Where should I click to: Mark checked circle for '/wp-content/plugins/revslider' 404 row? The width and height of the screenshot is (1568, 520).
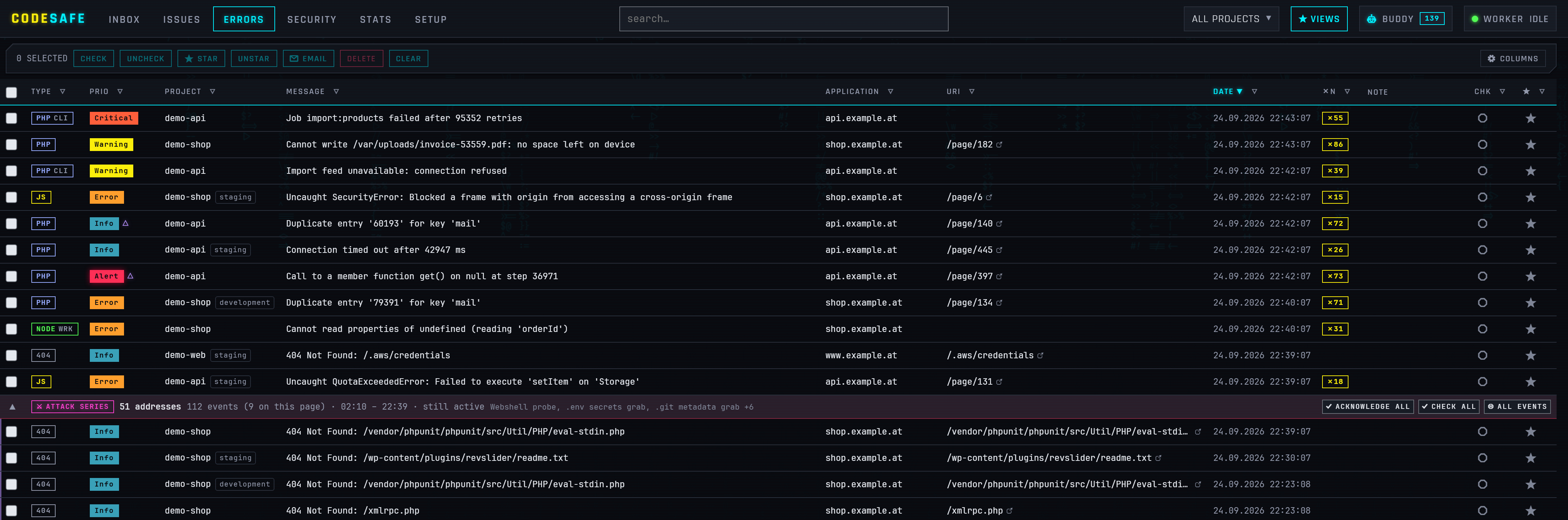[1482, 458]
